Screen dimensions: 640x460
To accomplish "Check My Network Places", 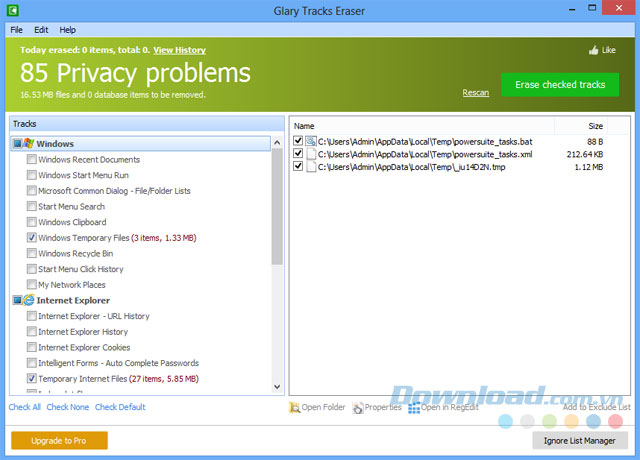I will (x=31, y=284).
